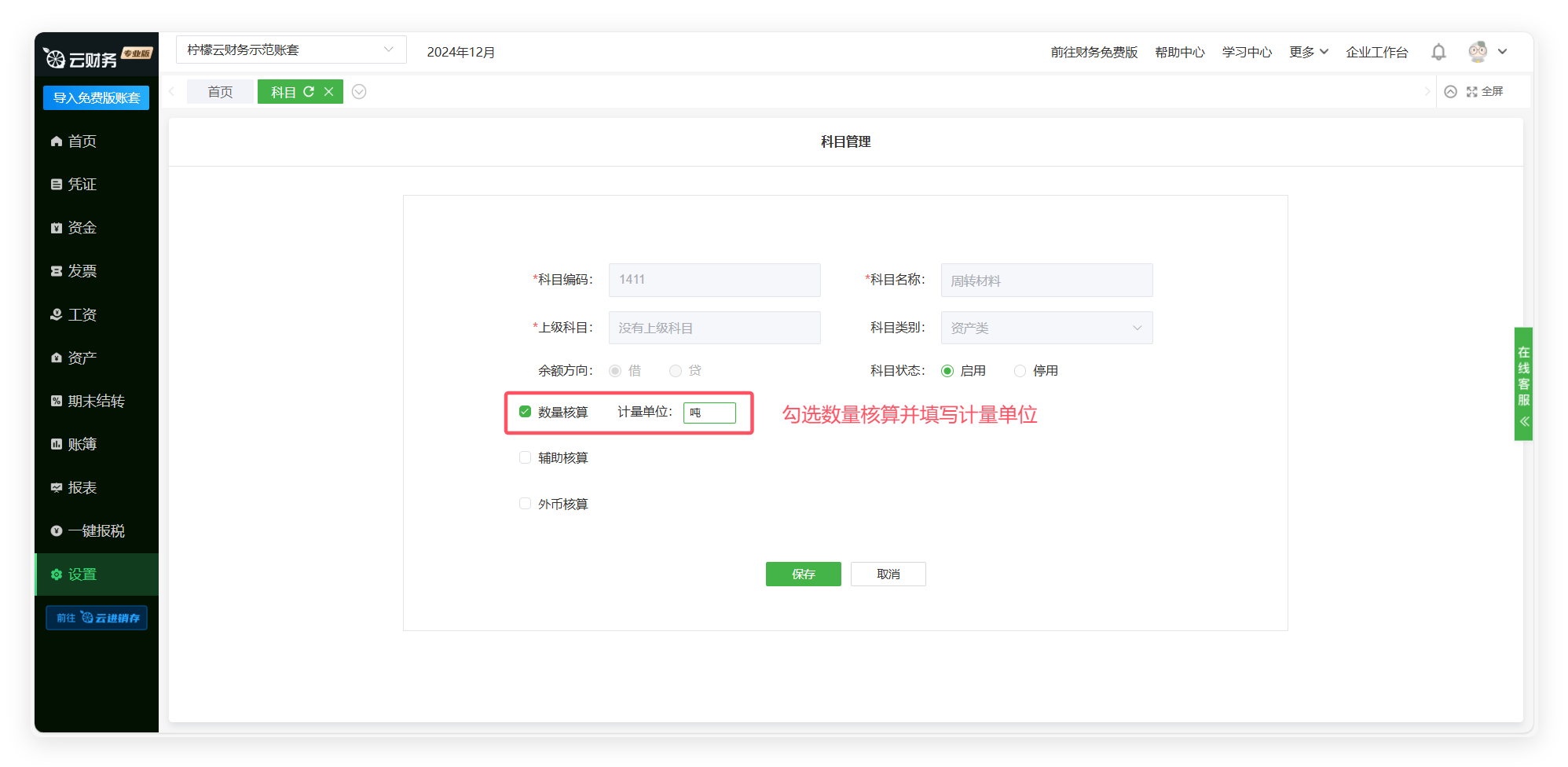Enable the 辅助核算 checkbox
The image size is (1568, 767).
point(525,457)
